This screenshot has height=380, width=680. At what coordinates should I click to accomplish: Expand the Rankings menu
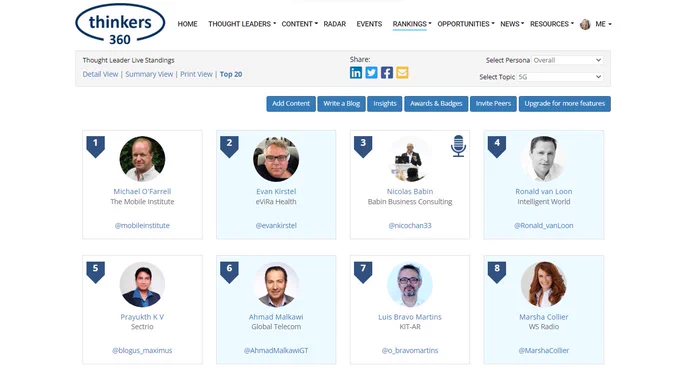412,24
